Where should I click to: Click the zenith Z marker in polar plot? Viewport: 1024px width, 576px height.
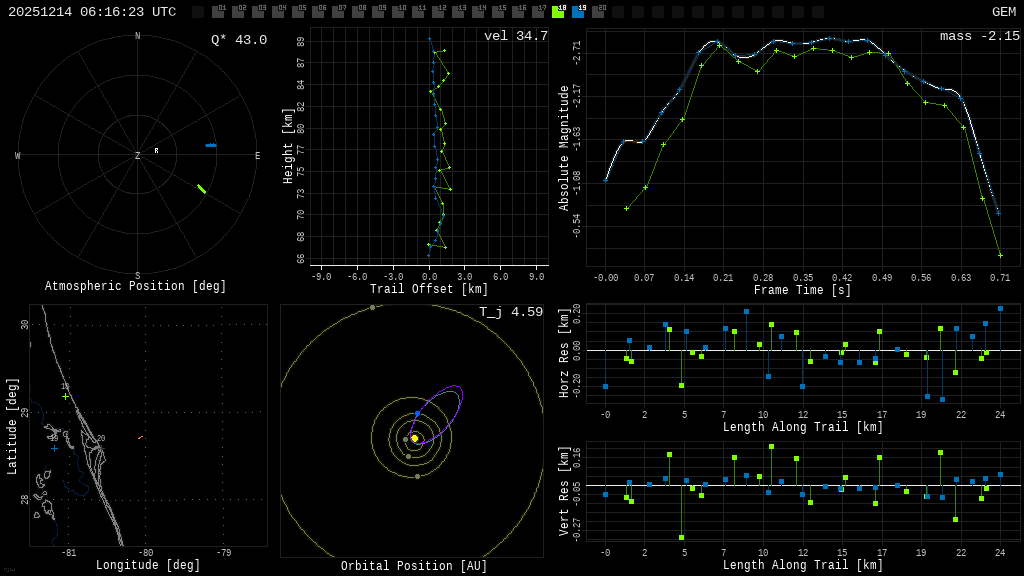click(138, 156)
